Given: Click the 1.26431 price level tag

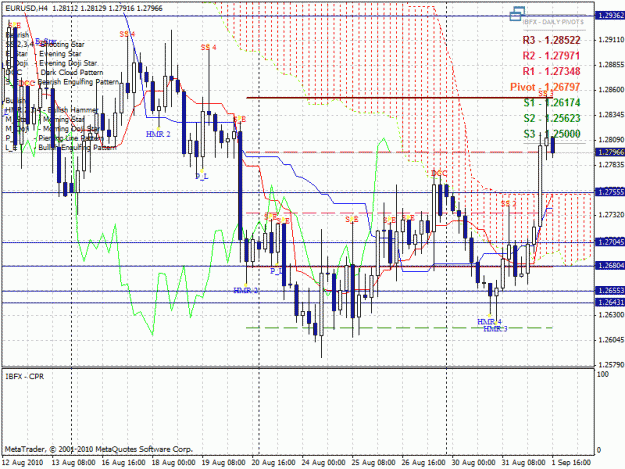Looking at the screenshot, I should tap(610, 302).
